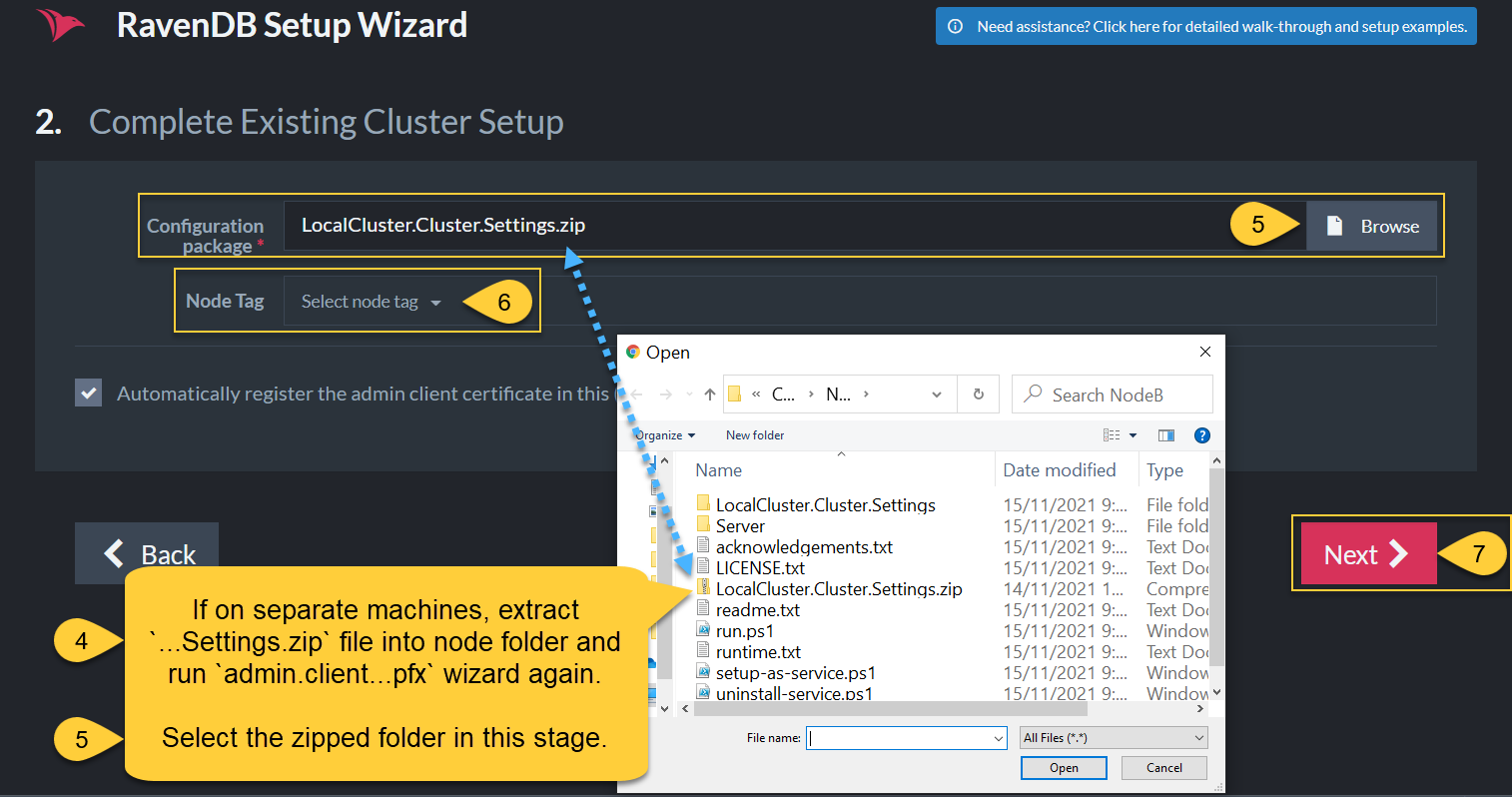
Task: Select uninstall-service.ps1 in file list
Action: pos(794,693)
